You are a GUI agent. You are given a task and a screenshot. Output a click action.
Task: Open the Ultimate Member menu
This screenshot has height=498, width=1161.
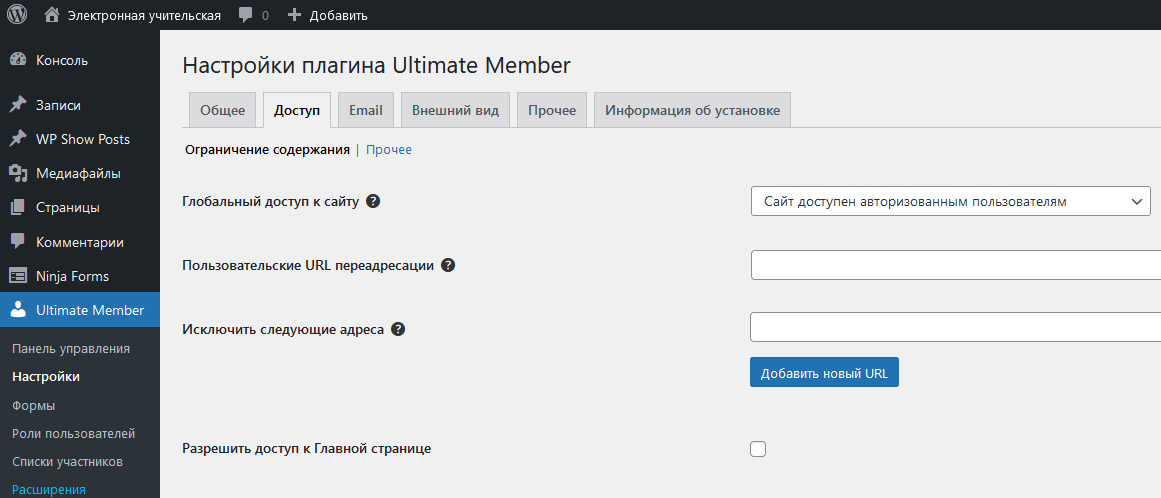point(80,310)
